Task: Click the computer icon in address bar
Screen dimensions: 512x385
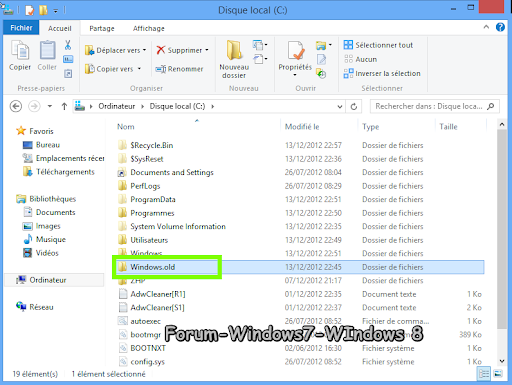Action: pyautogui.click(x=80, y=106)
